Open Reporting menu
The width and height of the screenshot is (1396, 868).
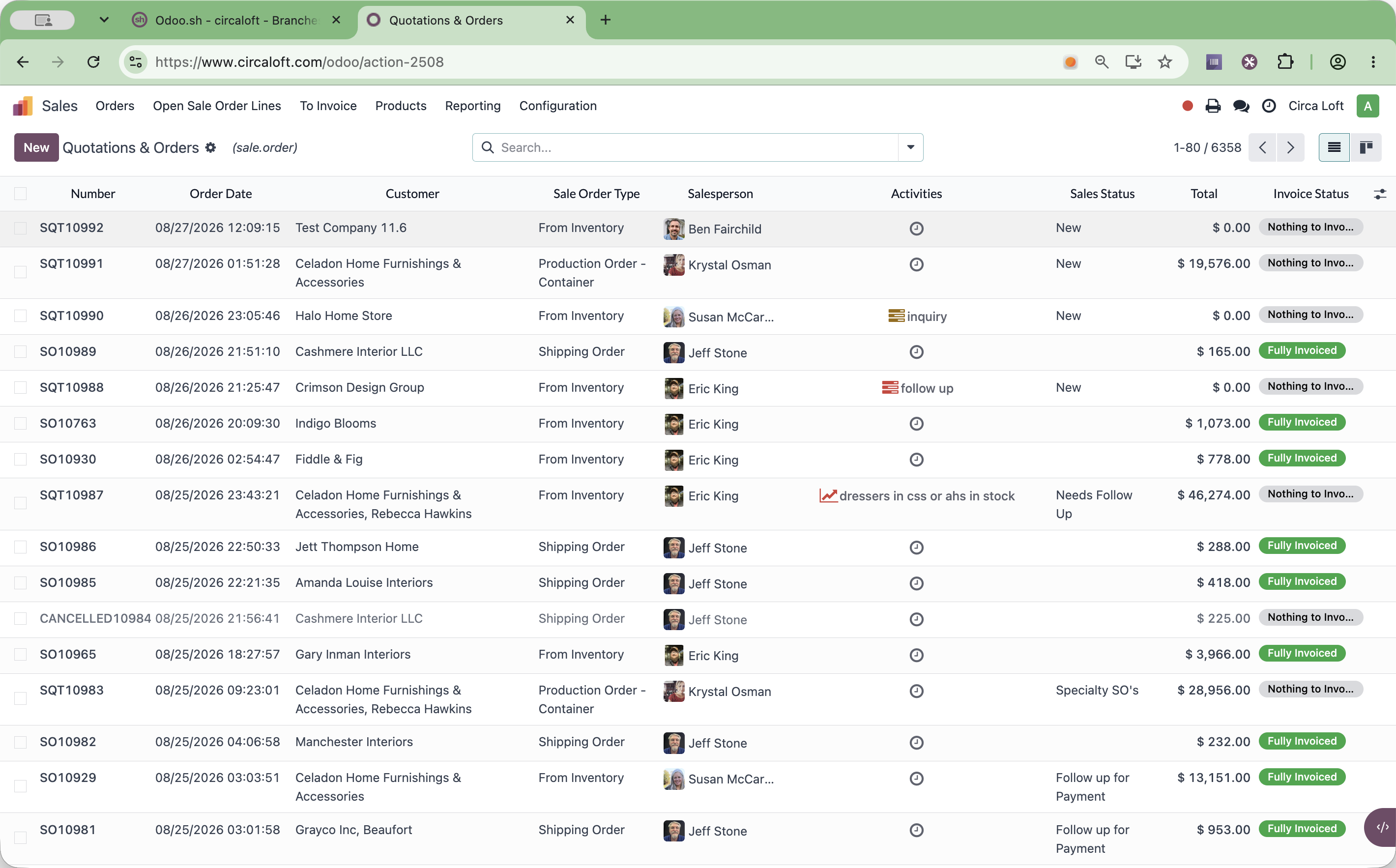coord(473,106)
